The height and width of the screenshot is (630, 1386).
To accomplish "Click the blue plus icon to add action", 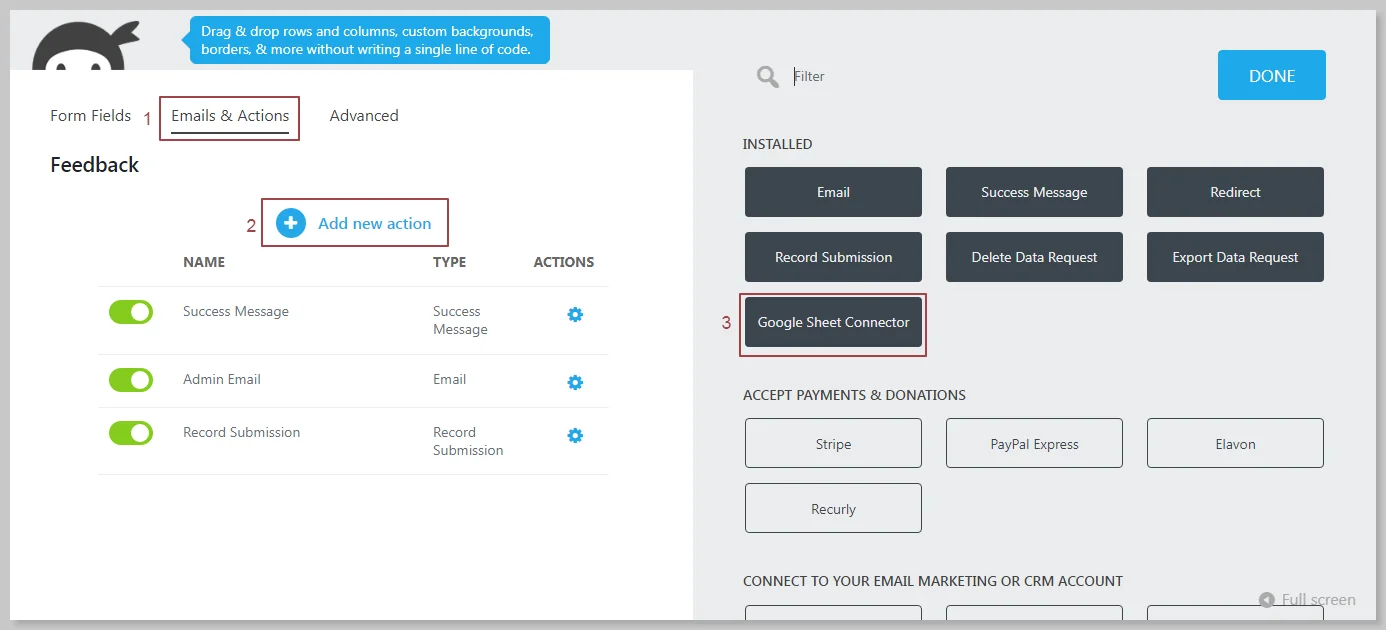I will (x=291, y=223).
